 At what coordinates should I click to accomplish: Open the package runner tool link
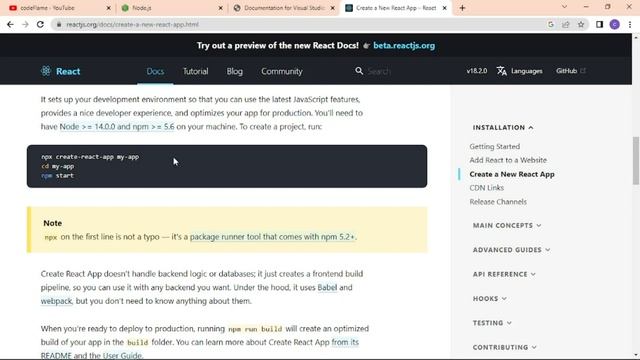[272, 237]
